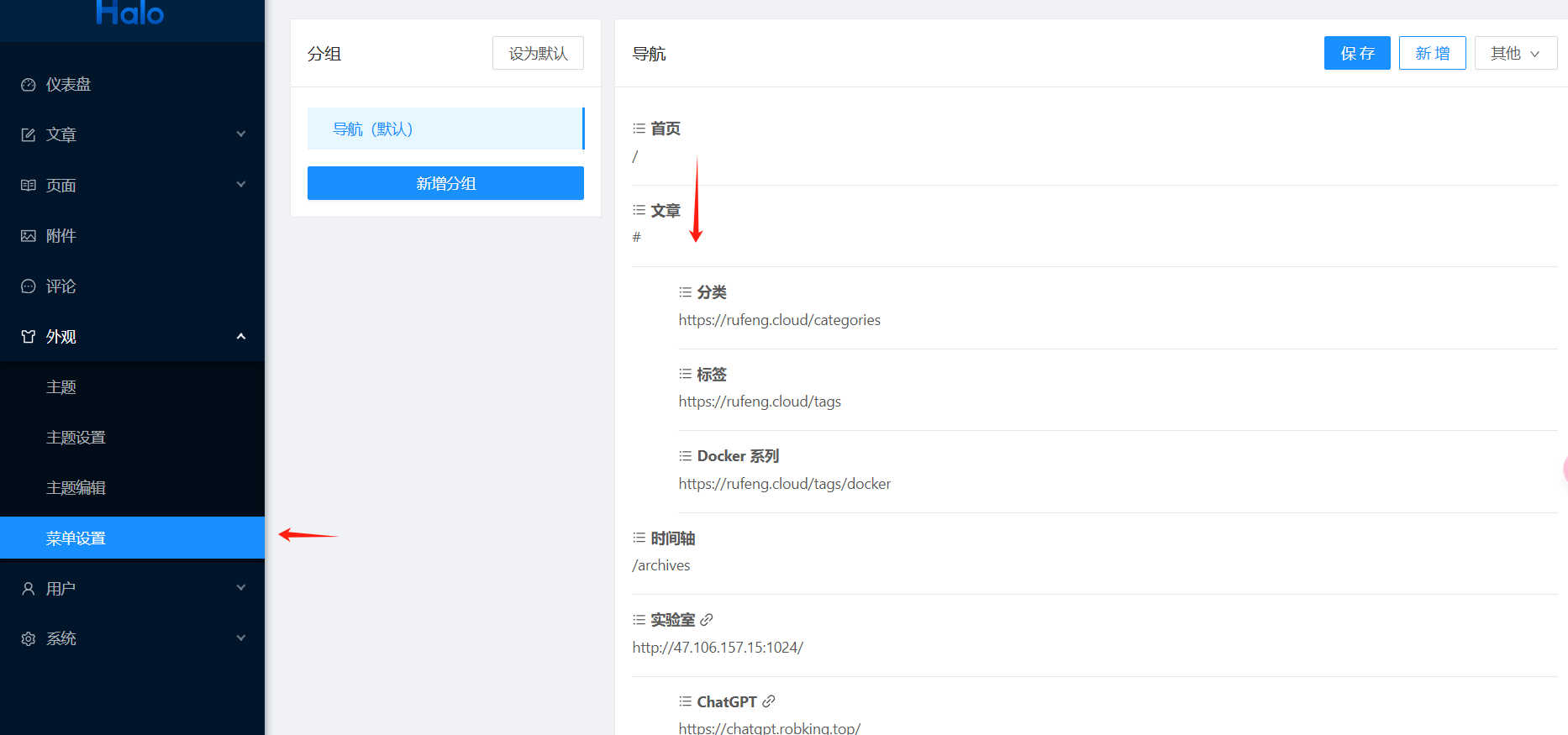Click the drag handle icon beside ChatGPT

coord(686,701)
